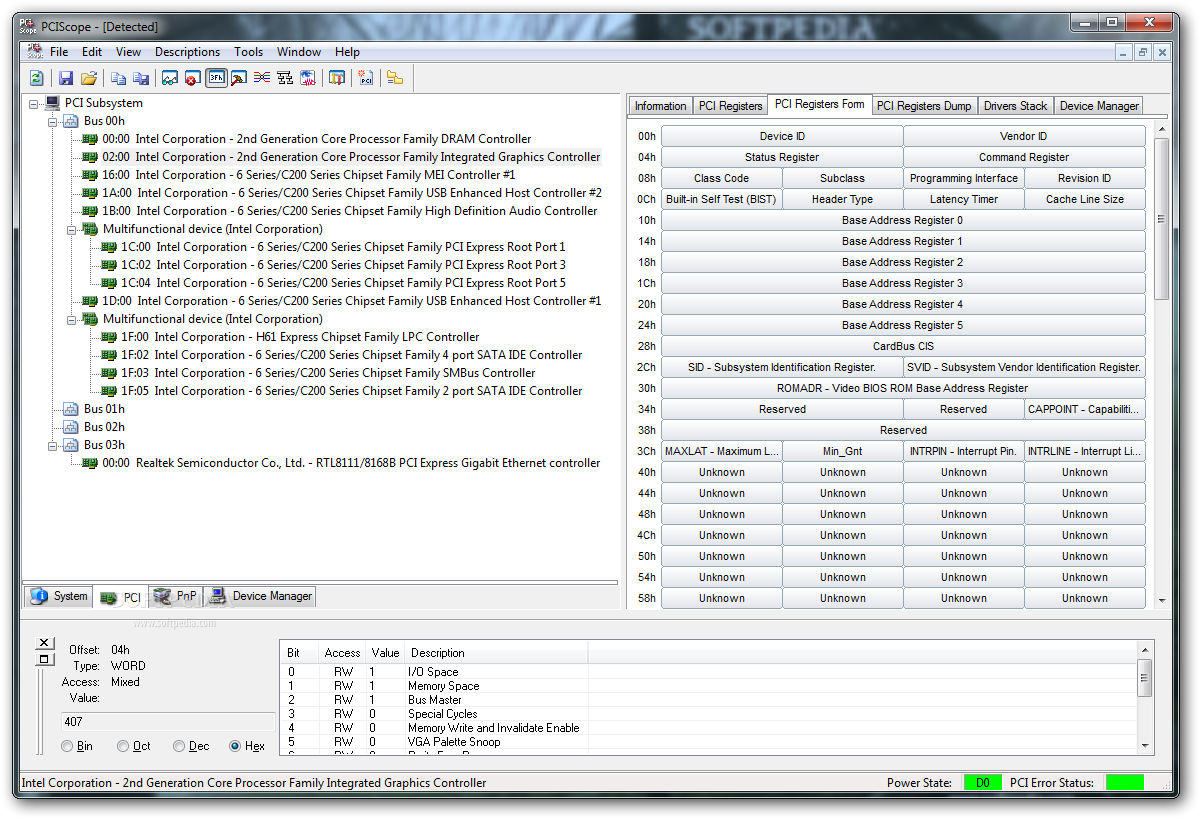Screen dimensions: 1200x819
Task: Click the bit table scrollbar down arrow
Action: (1145, 745)
